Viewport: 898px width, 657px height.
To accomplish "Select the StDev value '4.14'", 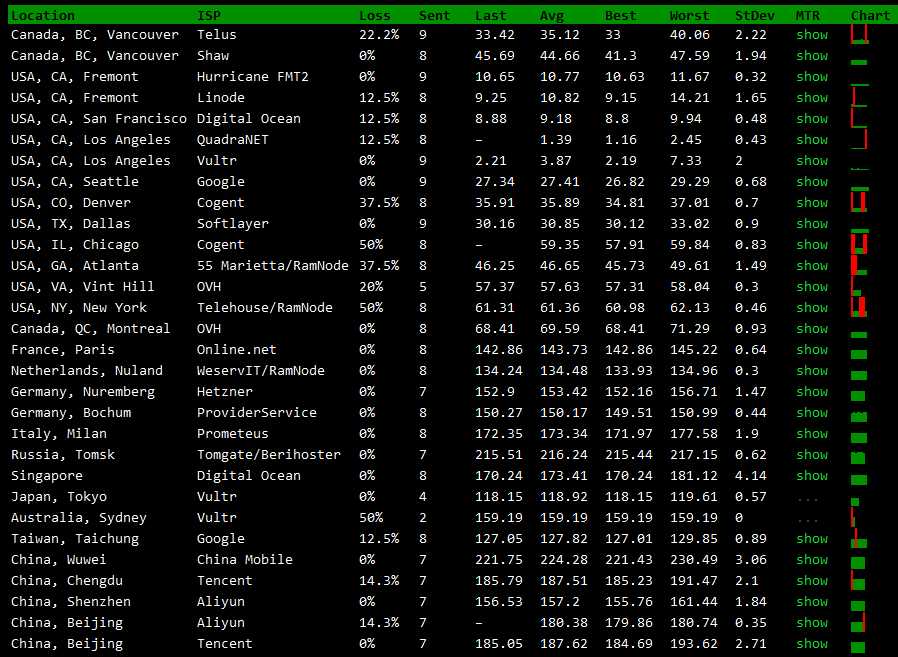I will click(750, 476).
